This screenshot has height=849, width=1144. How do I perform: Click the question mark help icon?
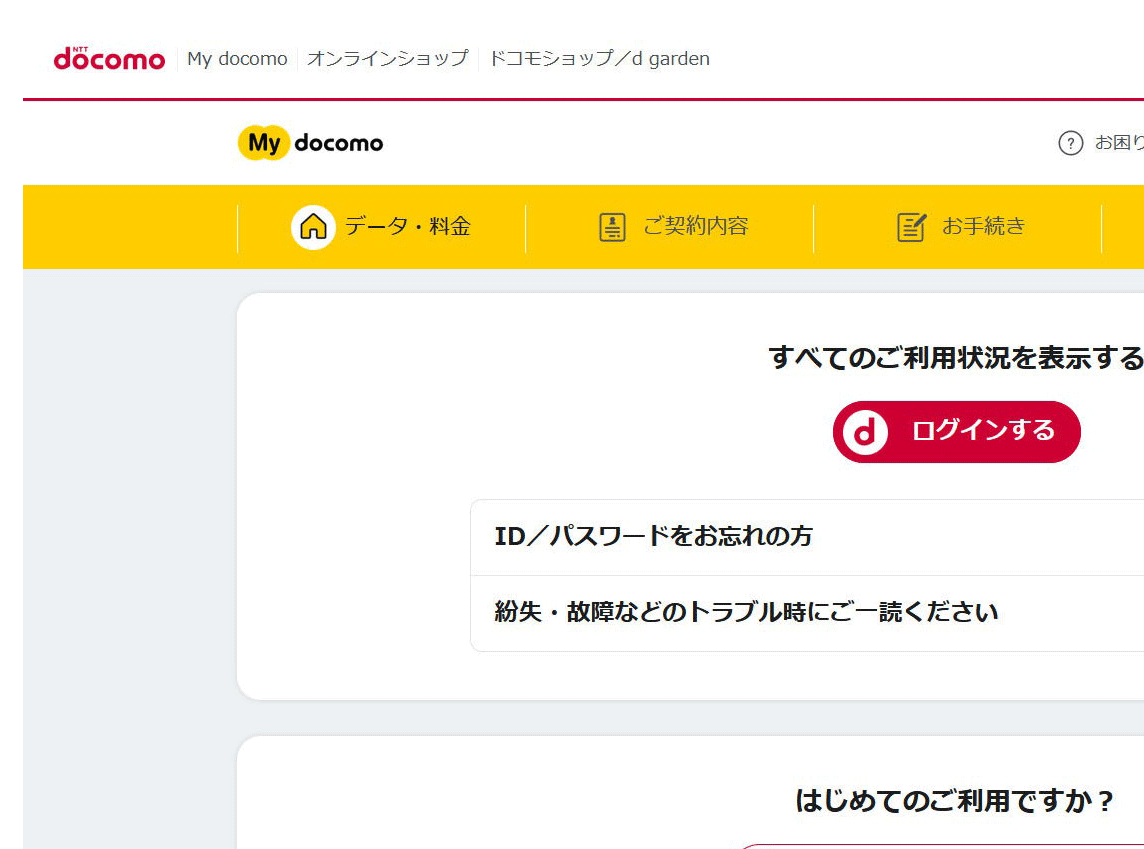tap(1070, 143)
